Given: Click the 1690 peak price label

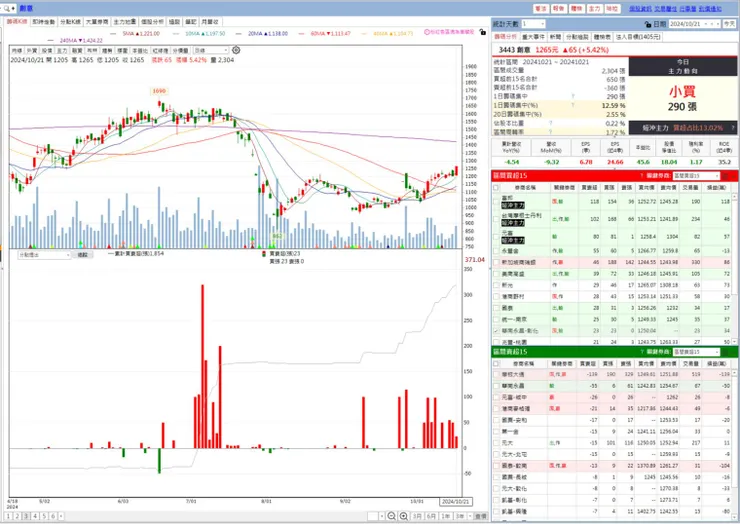Looking at the screenshot, I should coord(159,91).
